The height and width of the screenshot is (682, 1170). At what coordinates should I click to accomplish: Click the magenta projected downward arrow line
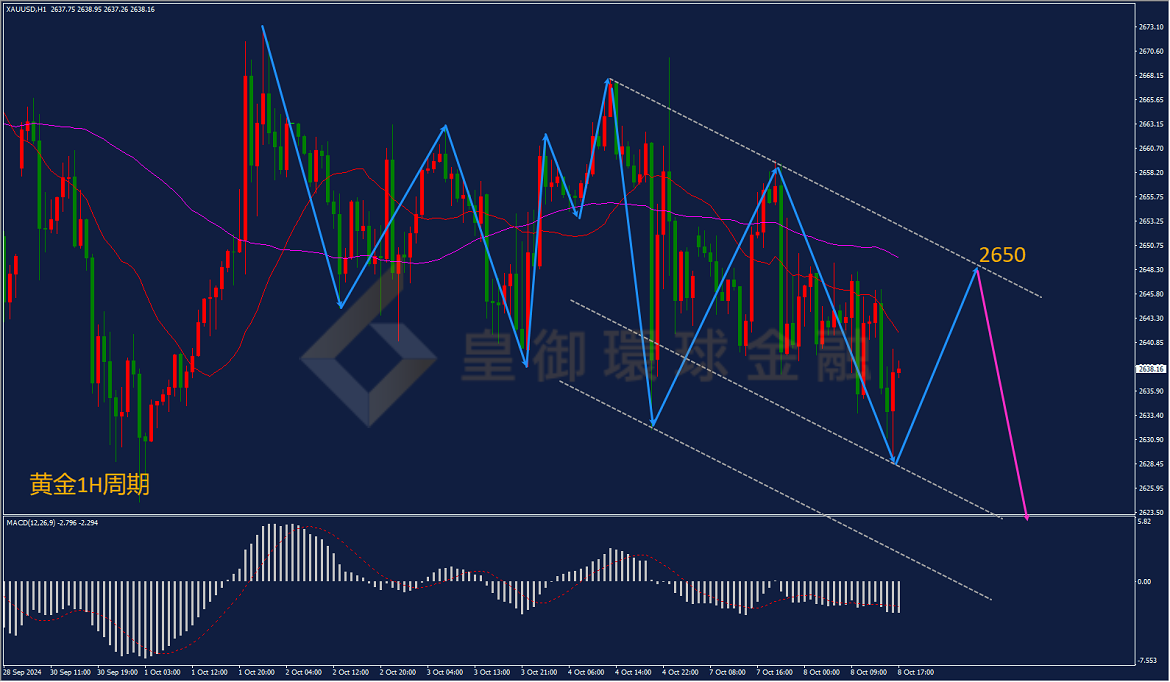pos(1002,393)
